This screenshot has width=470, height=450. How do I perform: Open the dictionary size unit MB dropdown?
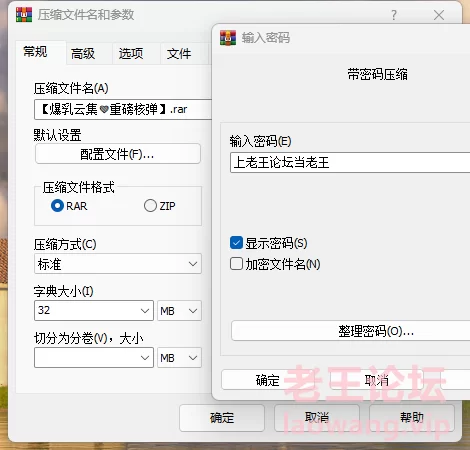point(179,311)
